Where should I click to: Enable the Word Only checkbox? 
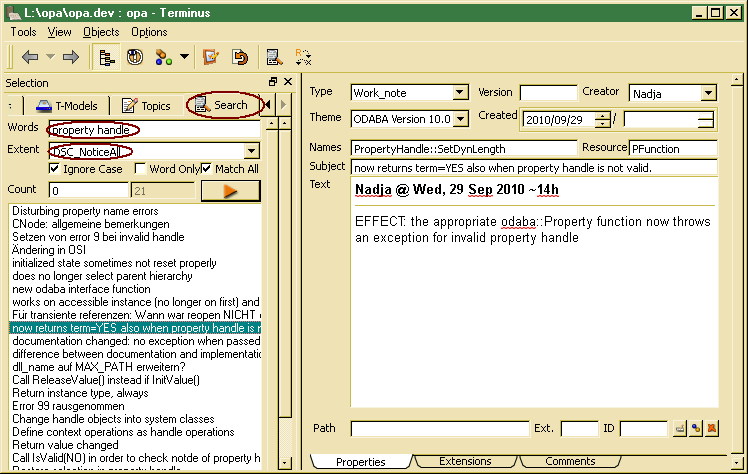(141, 169)
